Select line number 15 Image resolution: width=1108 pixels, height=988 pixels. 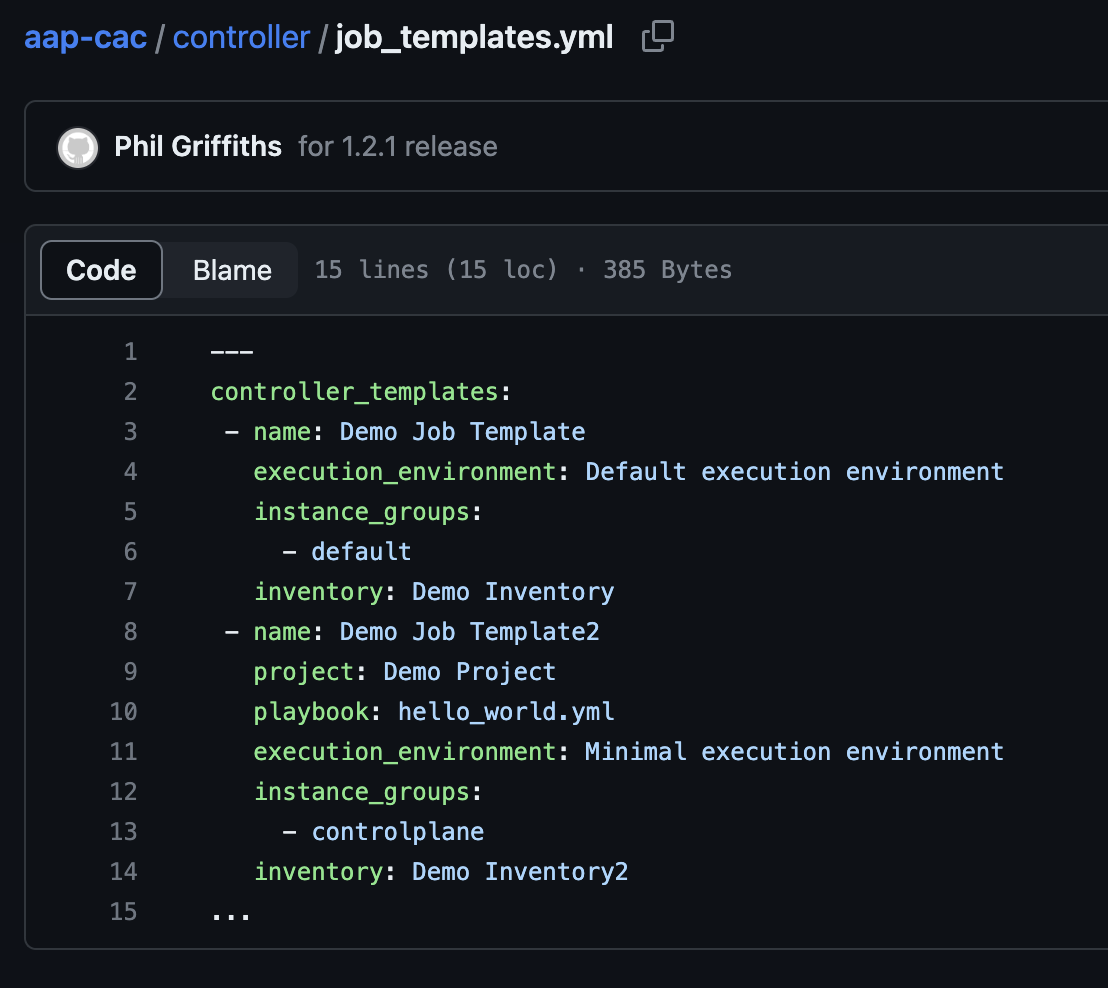coord(124,912)
